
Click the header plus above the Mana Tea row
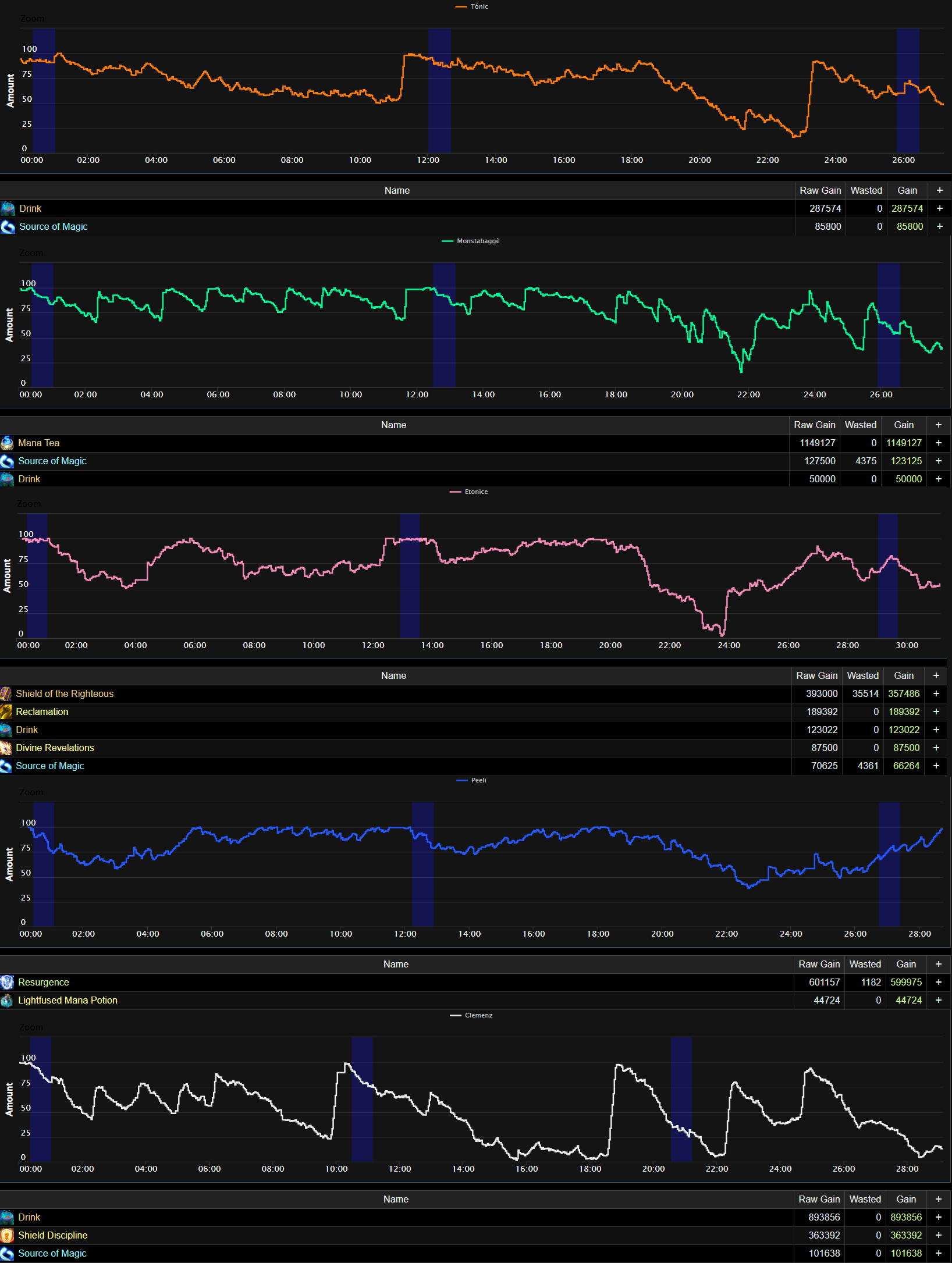[938, 425]
